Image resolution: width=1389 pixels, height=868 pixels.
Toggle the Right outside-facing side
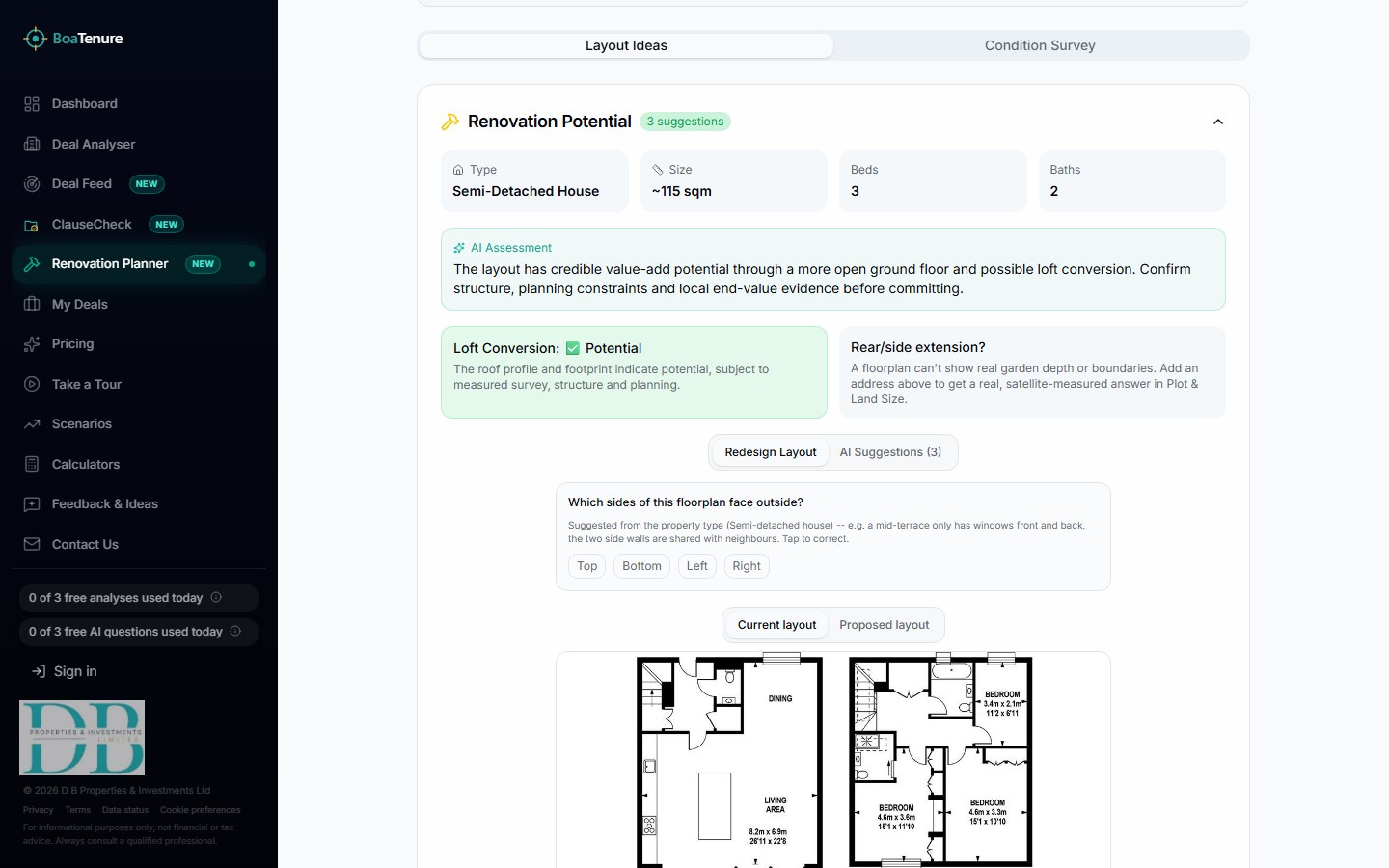click(747, 566)
